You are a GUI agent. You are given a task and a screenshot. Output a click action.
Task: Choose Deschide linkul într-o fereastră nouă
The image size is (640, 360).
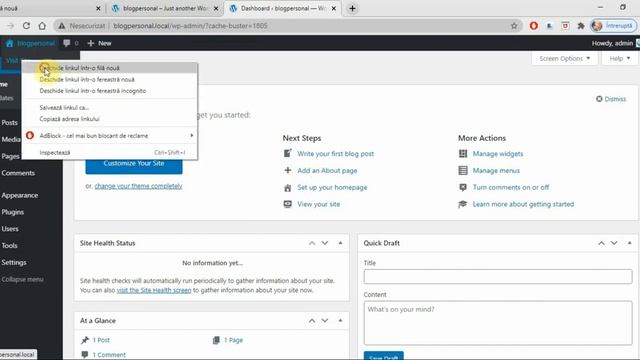click(110, 80)
